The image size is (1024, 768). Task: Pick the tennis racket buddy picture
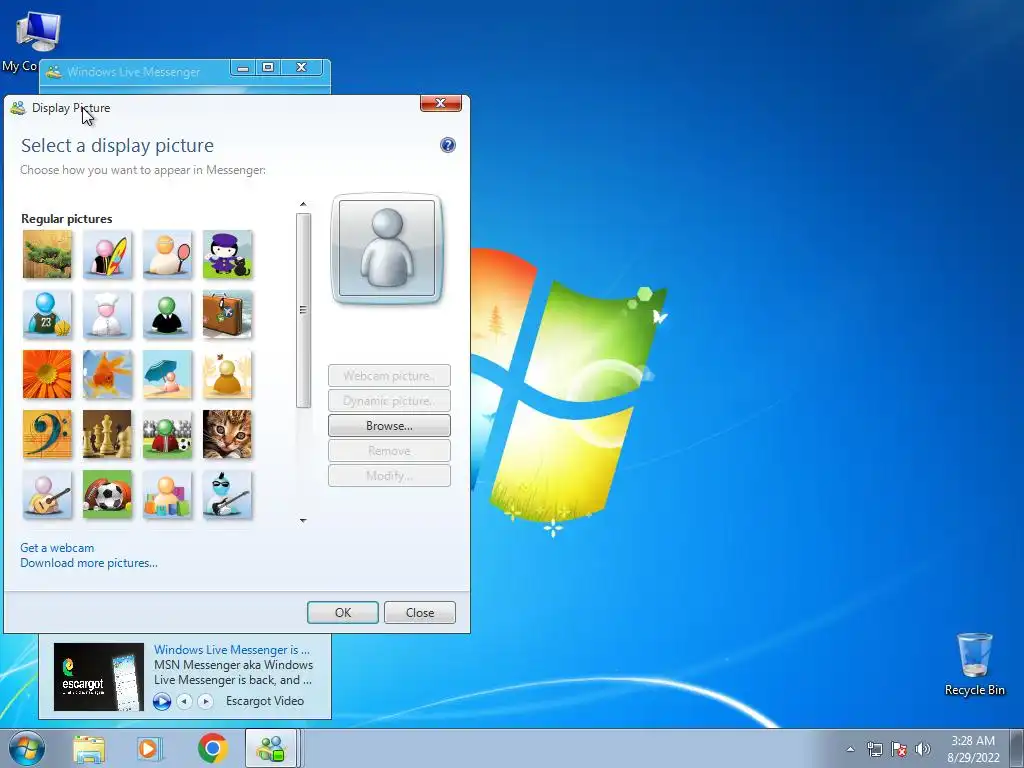click(x=167, y=255)
